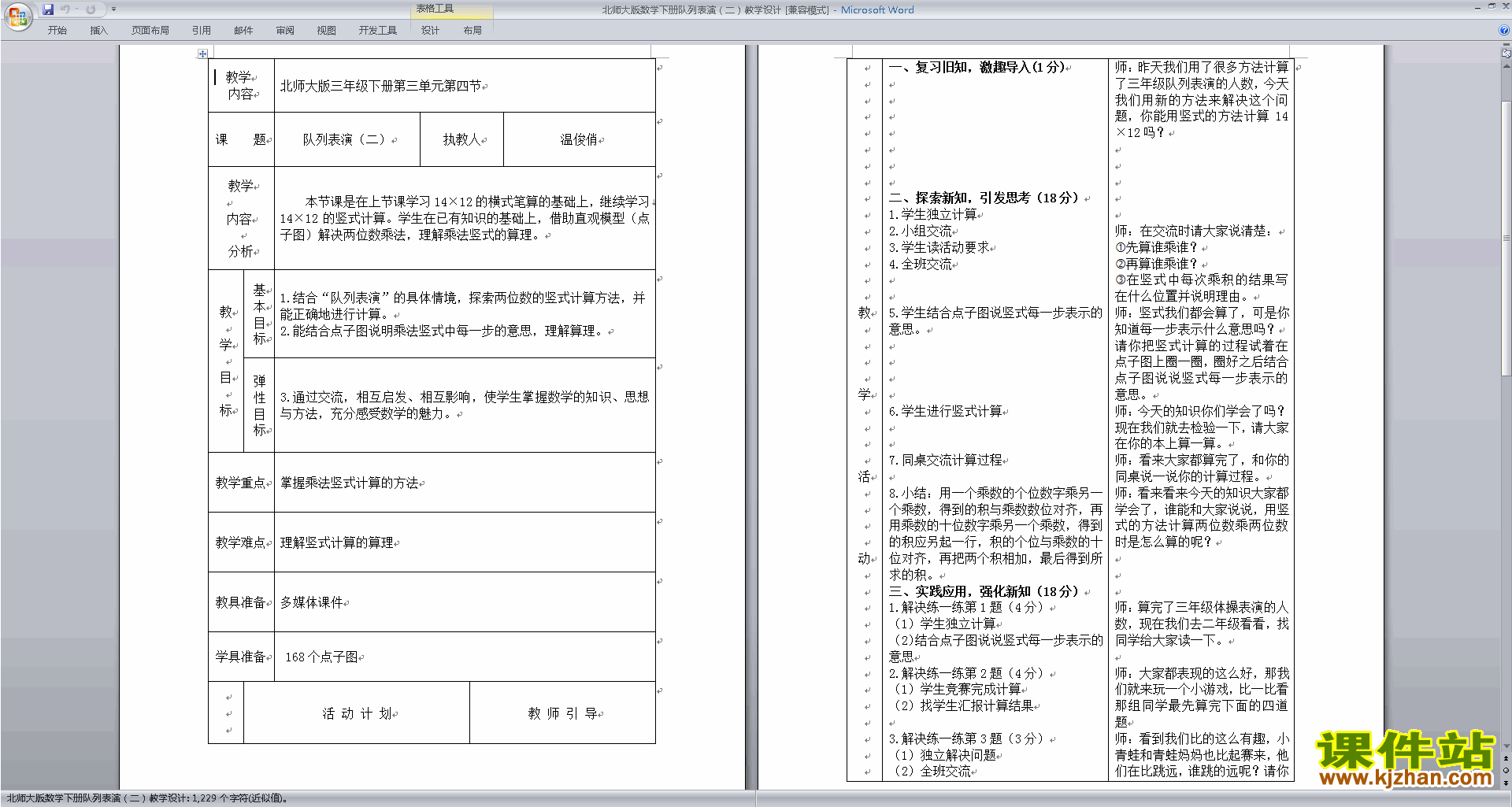Open the 页面布局 ribbon tab
1512x807 pixels.
coord(150,31)
